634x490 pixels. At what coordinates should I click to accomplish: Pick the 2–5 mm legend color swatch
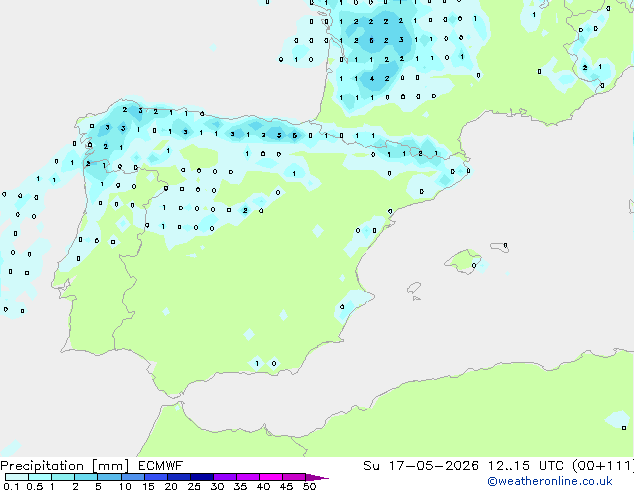tap(86, 477)
